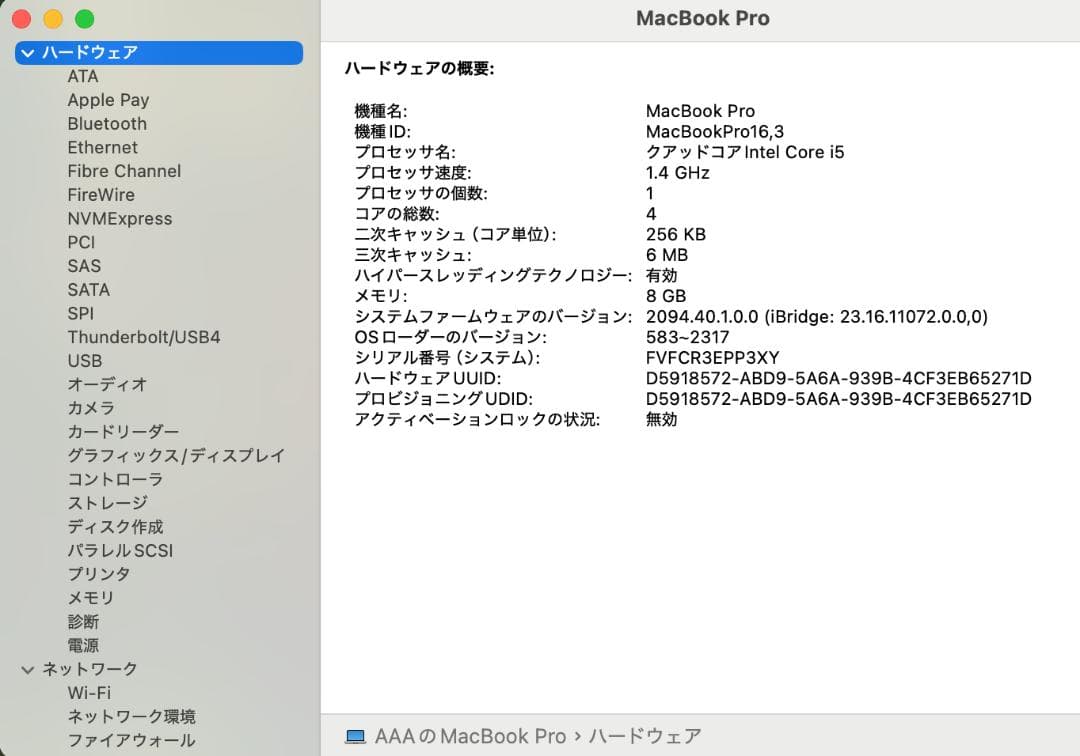Select Wi-Fi under ネットワーク

[90, 692]
